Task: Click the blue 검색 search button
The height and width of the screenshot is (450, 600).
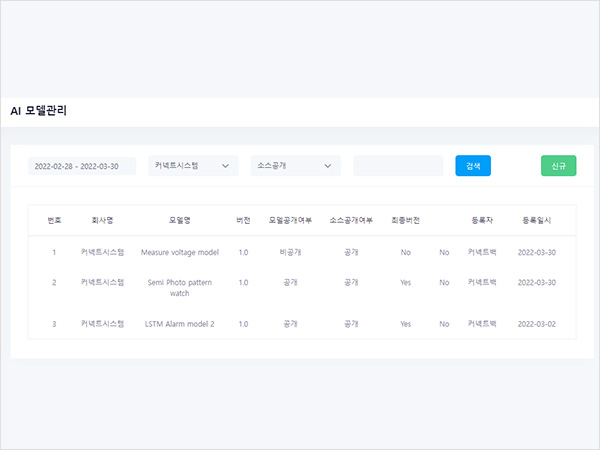Action: (473, 166)
